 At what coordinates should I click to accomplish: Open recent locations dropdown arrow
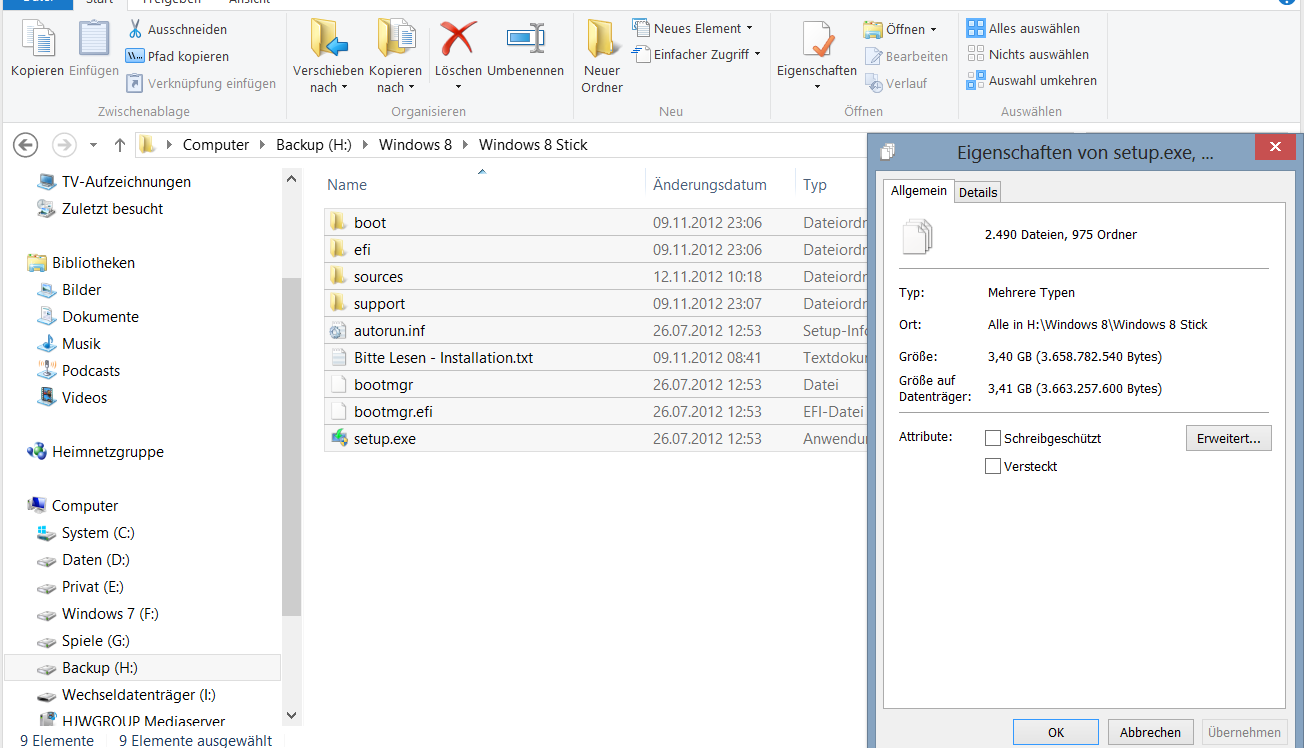click(94, 145)
